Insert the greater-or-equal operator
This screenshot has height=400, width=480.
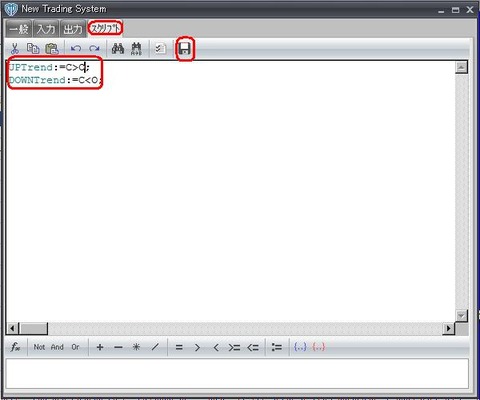234,347
